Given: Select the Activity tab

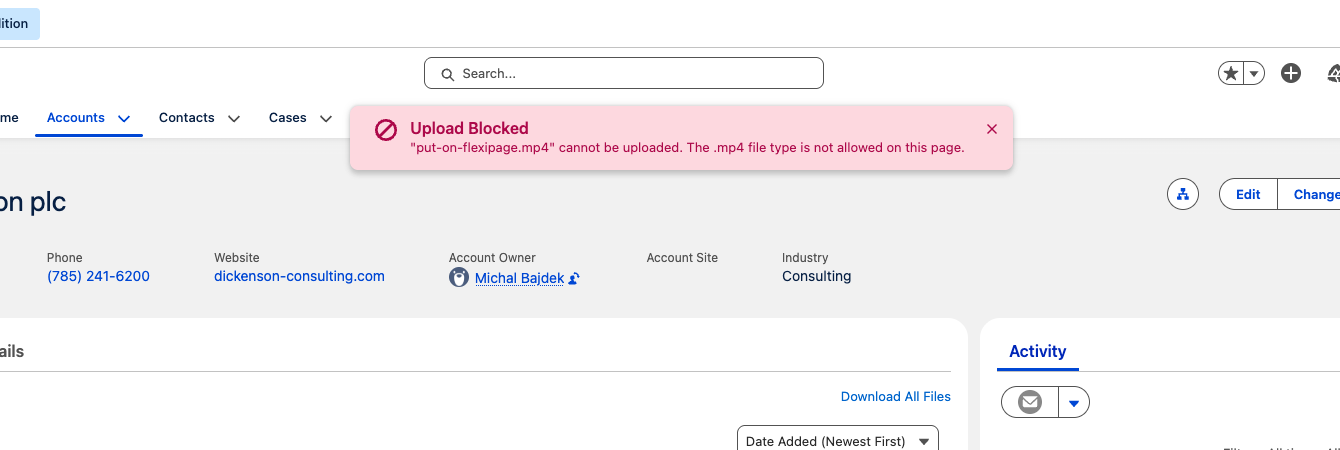Looking at the screenshot, I should pyautogui.click(x=1037, y=351).
